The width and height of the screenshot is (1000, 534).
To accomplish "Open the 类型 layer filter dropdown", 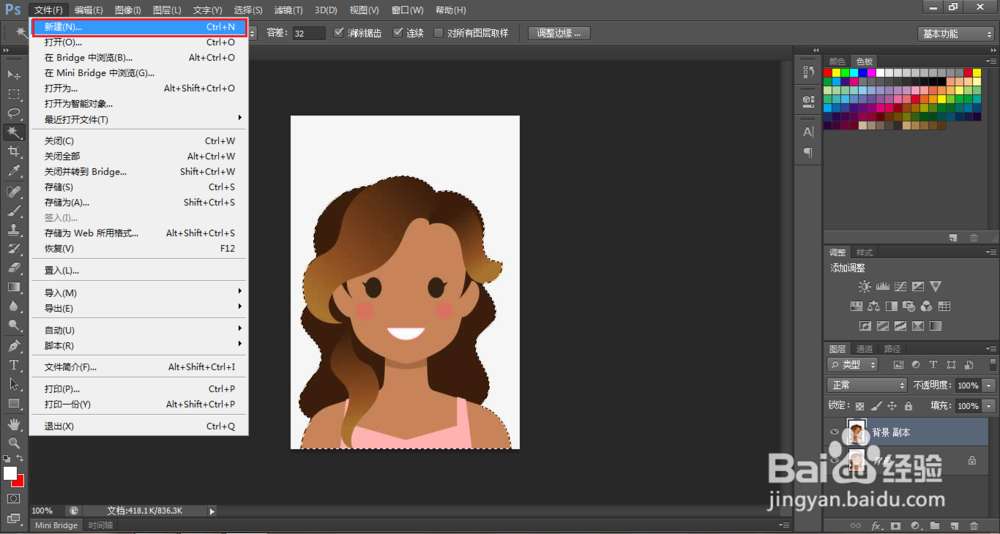I will tap(853, 365).
